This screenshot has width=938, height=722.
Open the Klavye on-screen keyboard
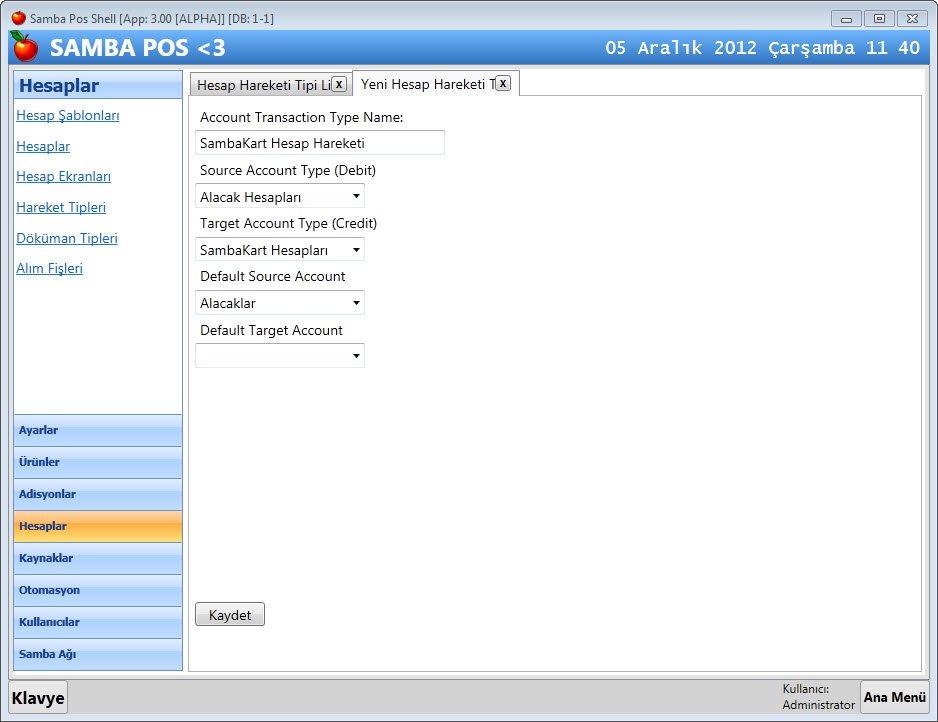click(x=38, y=698)
